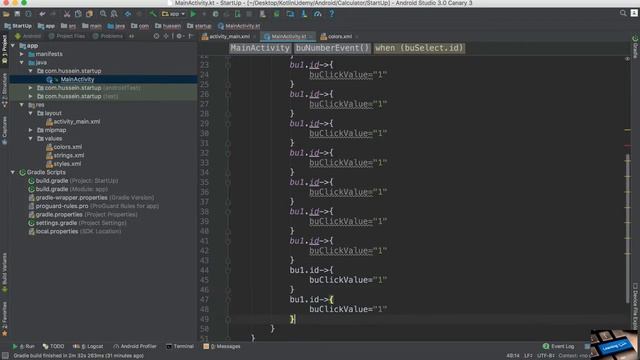Viewport: 640px width, 360px height.
Task: Click the Paste toolbar icon
Action: [89, 14]
